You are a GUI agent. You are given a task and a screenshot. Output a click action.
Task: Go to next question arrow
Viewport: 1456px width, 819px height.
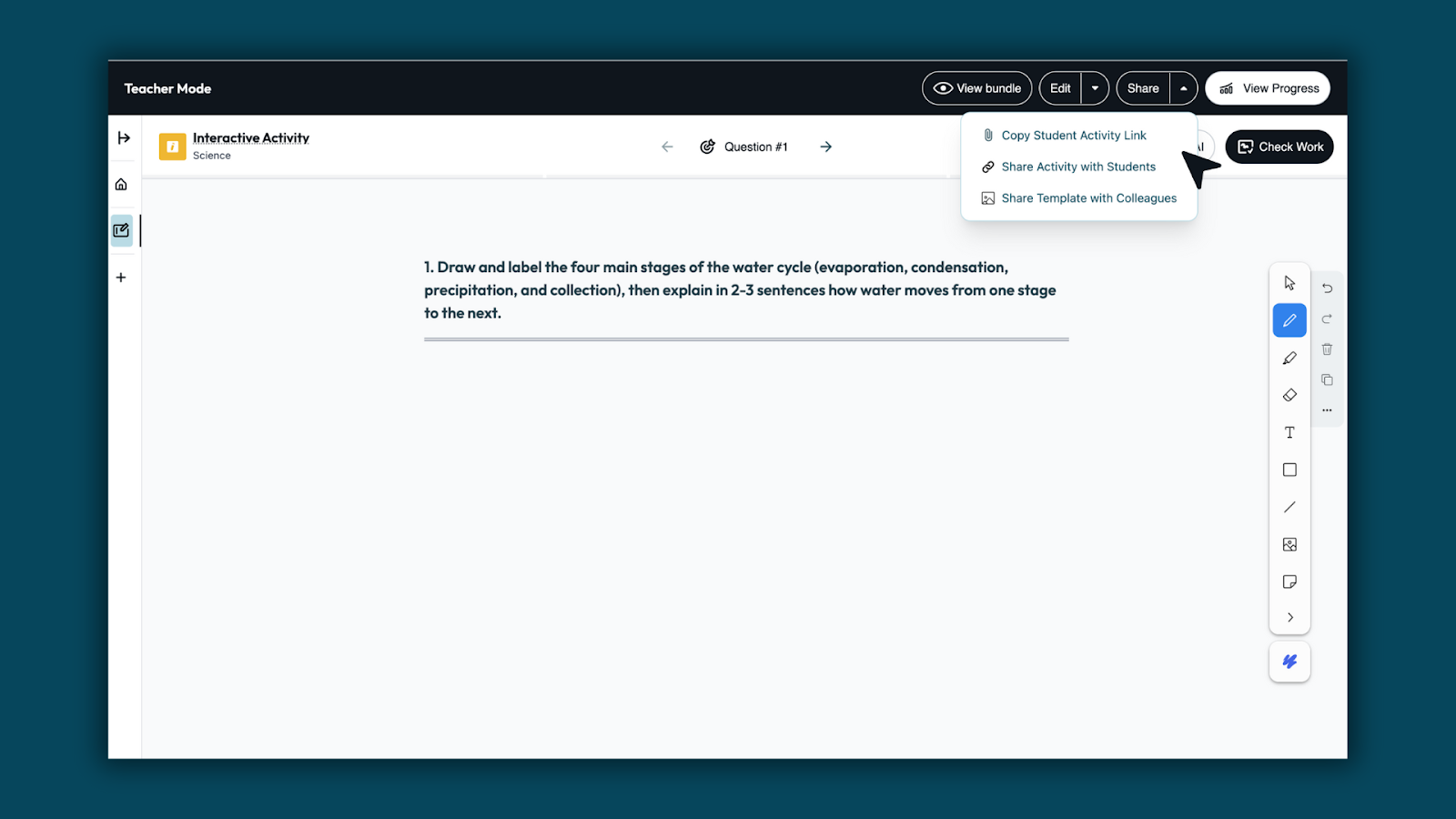[x=825, y=147]
